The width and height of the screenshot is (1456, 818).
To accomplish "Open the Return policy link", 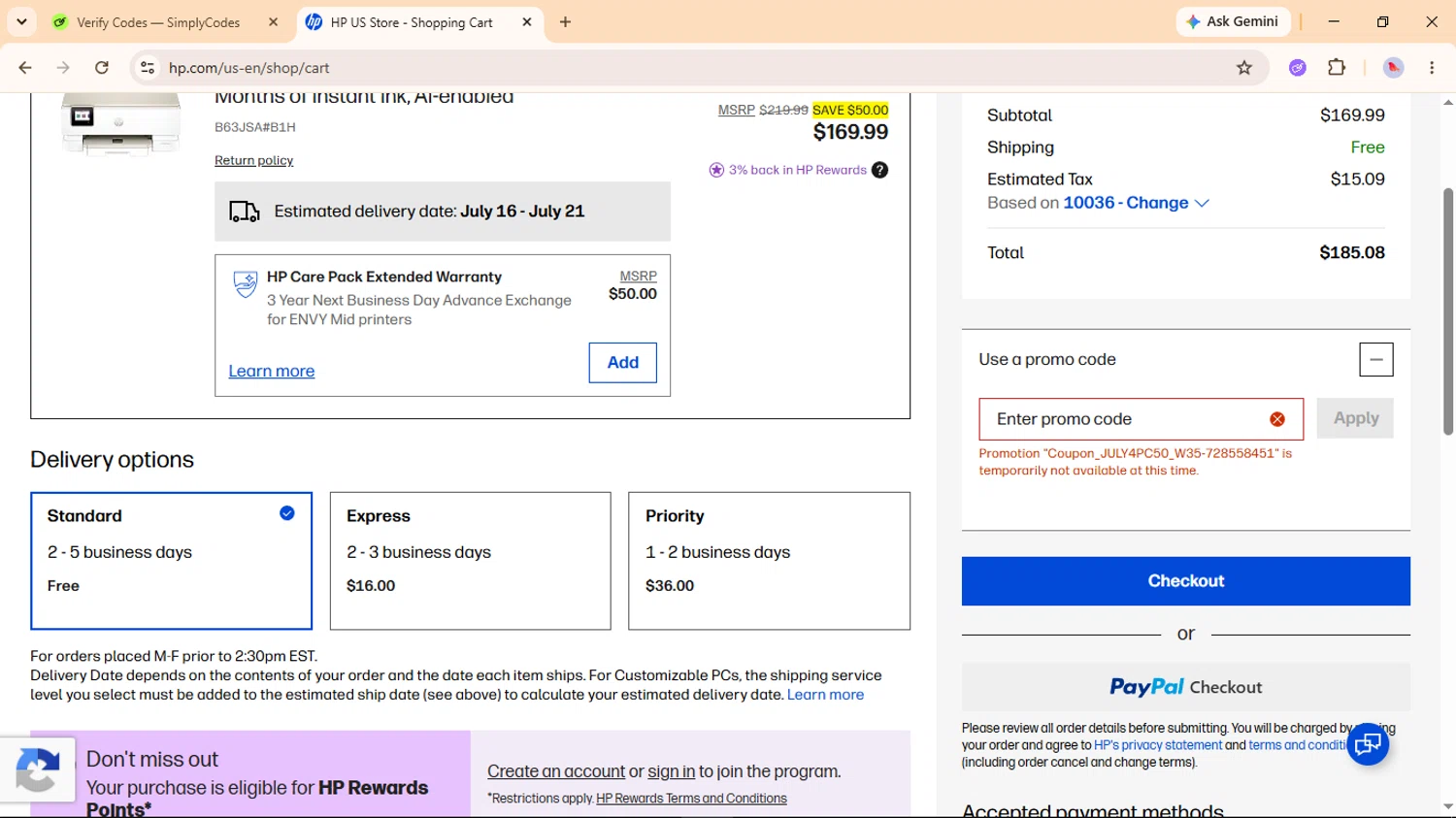I will [253, 160].
